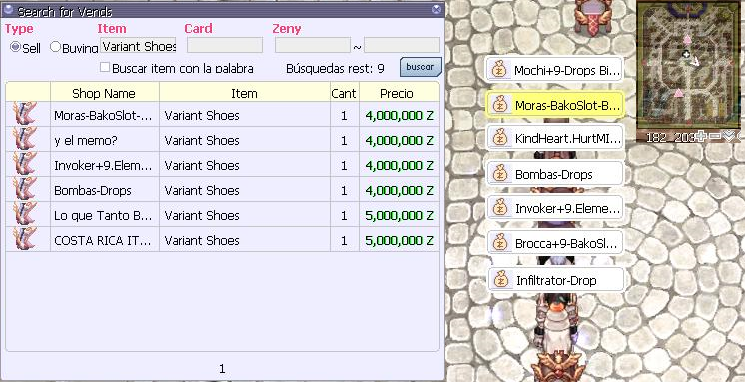The width and height of the screenshot is (745, 382).
Task: Click the minimum Zeny price field
Action: coord(313,45)
